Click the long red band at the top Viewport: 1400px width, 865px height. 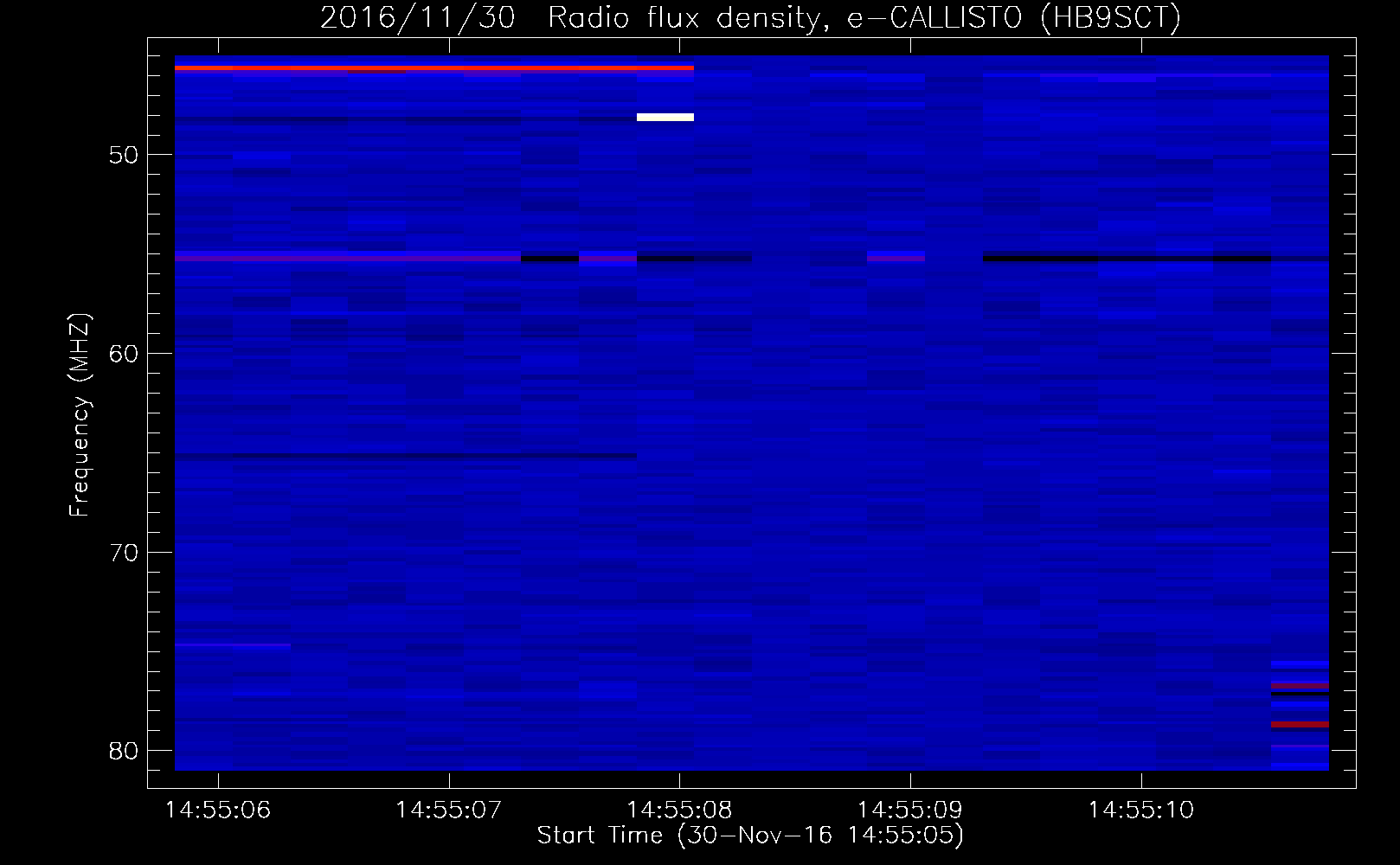434,67
